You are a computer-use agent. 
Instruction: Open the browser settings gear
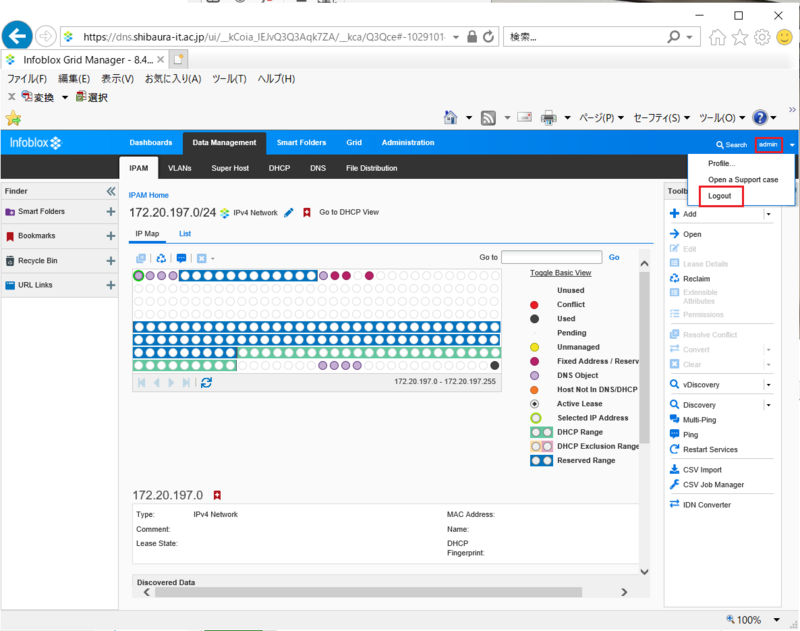pyautogui.click(x=762, y=37)
